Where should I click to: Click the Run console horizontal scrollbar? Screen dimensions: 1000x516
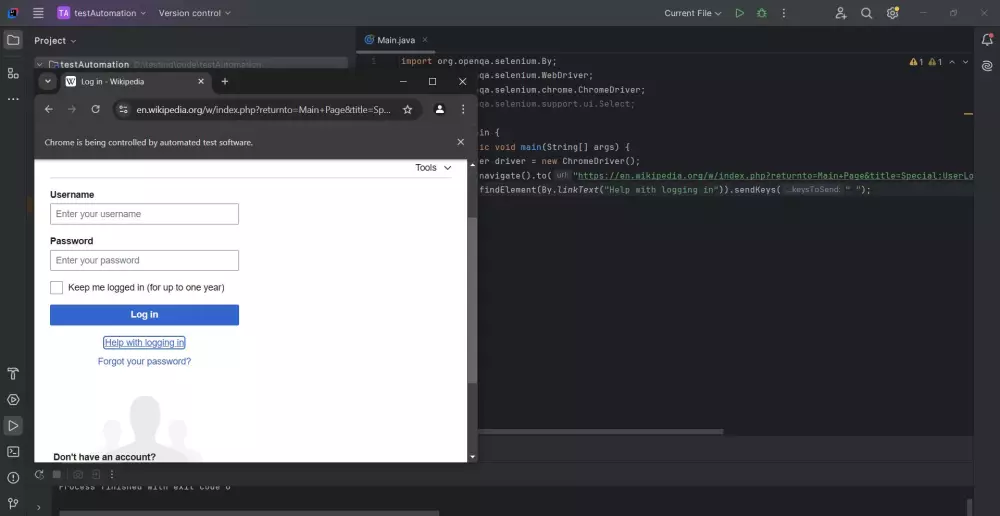tap(249, 512)
